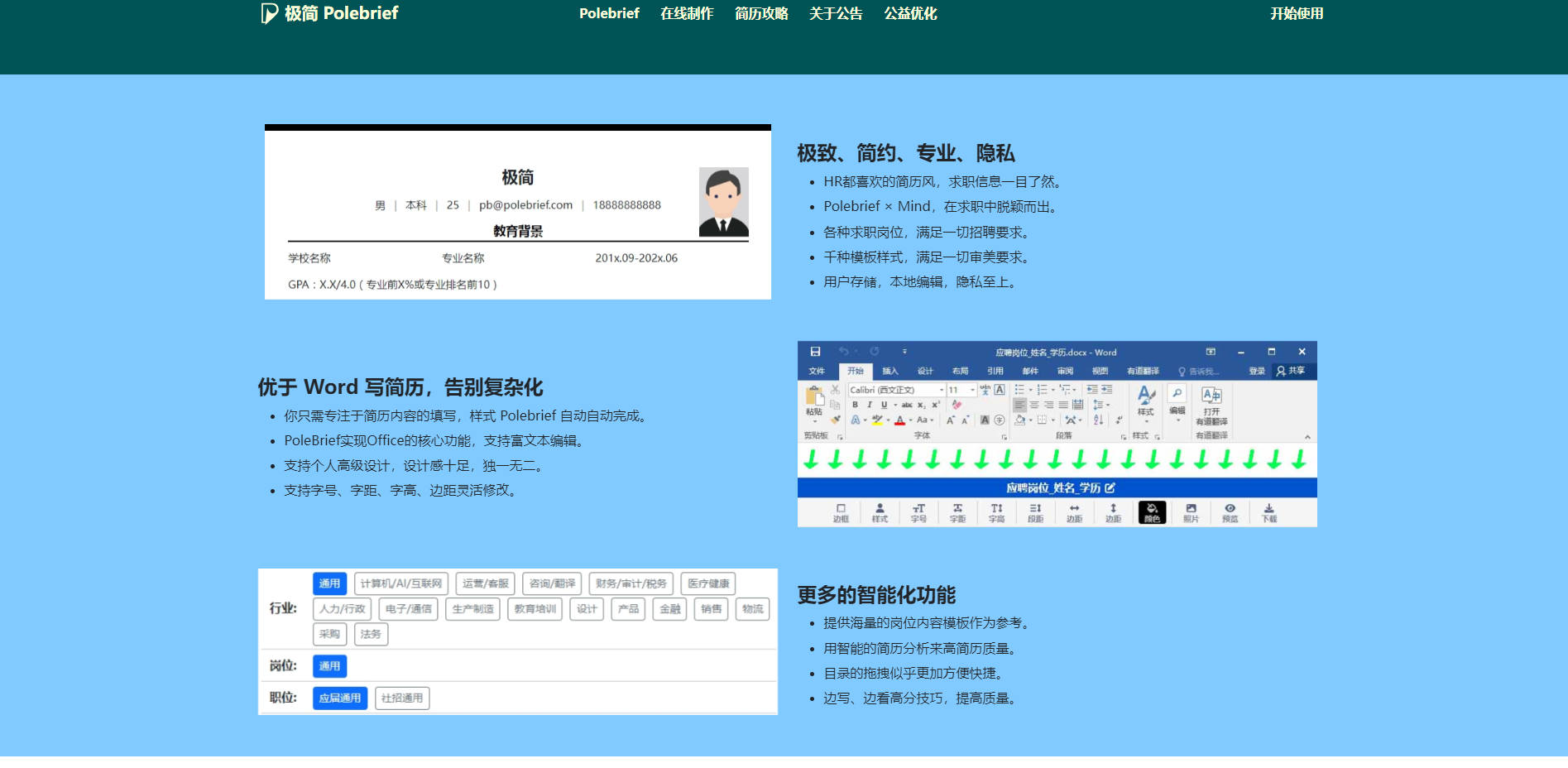This screenshot has width=1568, height=768.
Task: Click the resume sample avatar photo
Action: point(723,202)
